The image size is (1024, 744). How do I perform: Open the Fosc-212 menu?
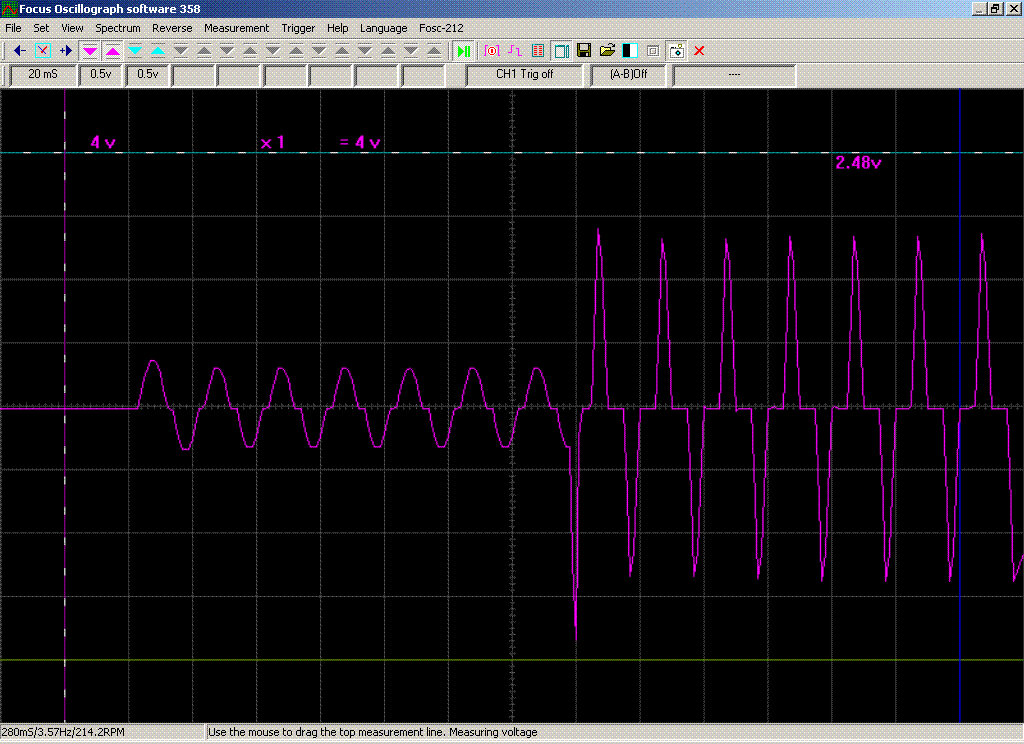[x=441, y=28]
